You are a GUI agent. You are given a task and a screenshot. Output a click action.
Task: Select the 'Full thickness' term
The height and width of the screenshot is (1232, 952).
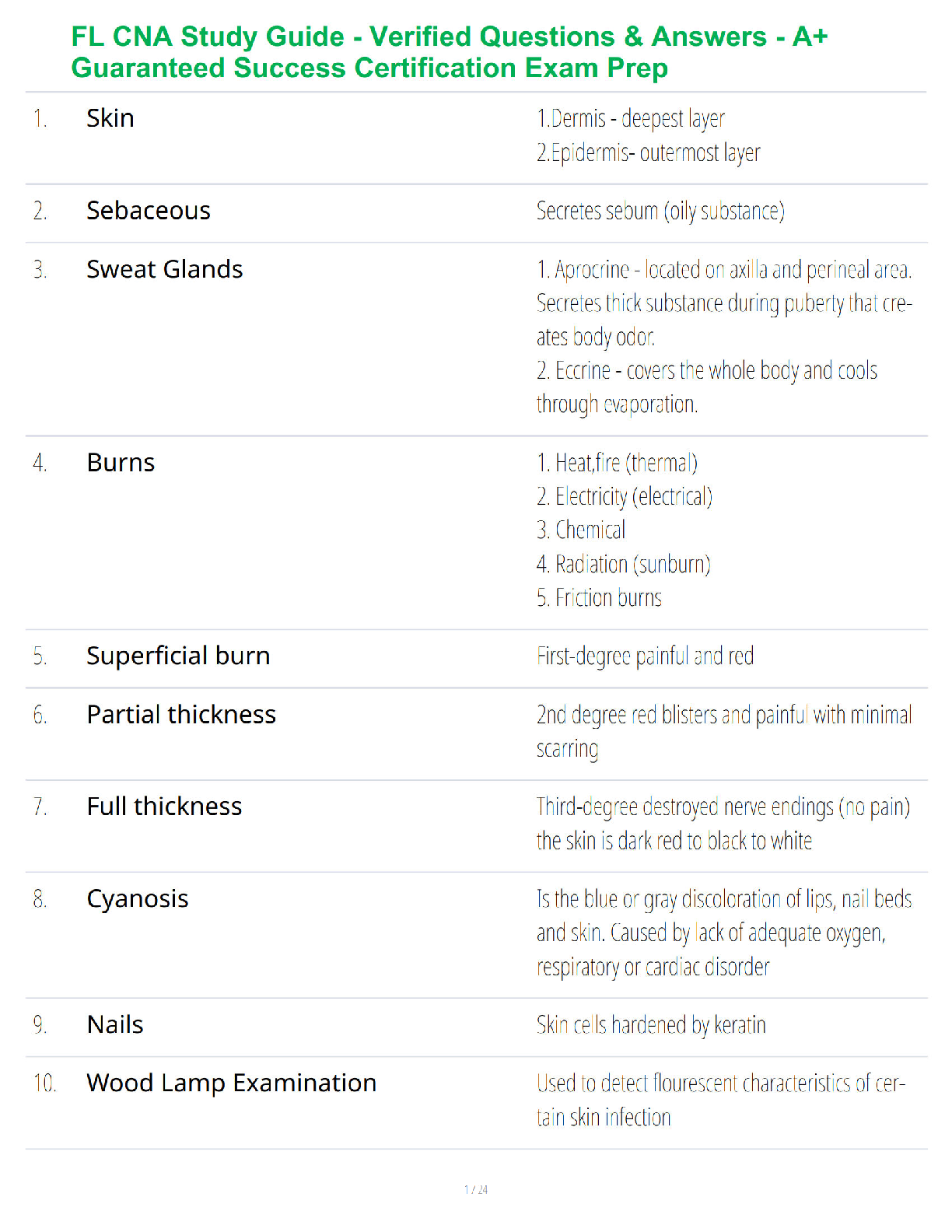[x=164, y=806]
